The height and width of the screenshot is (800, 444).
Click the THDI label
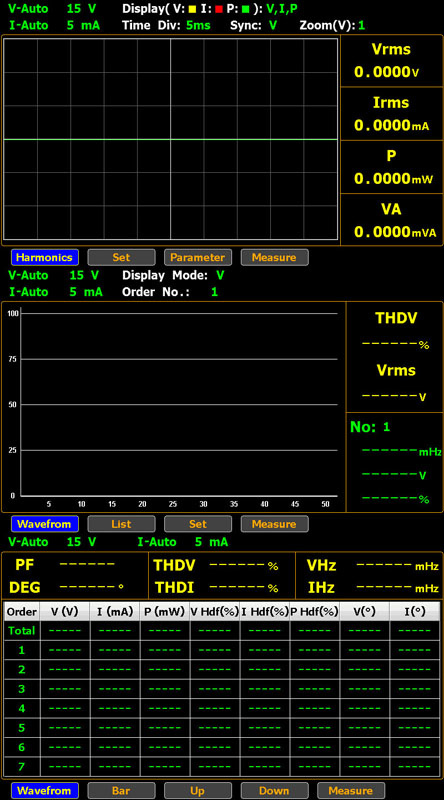[175, 587]
